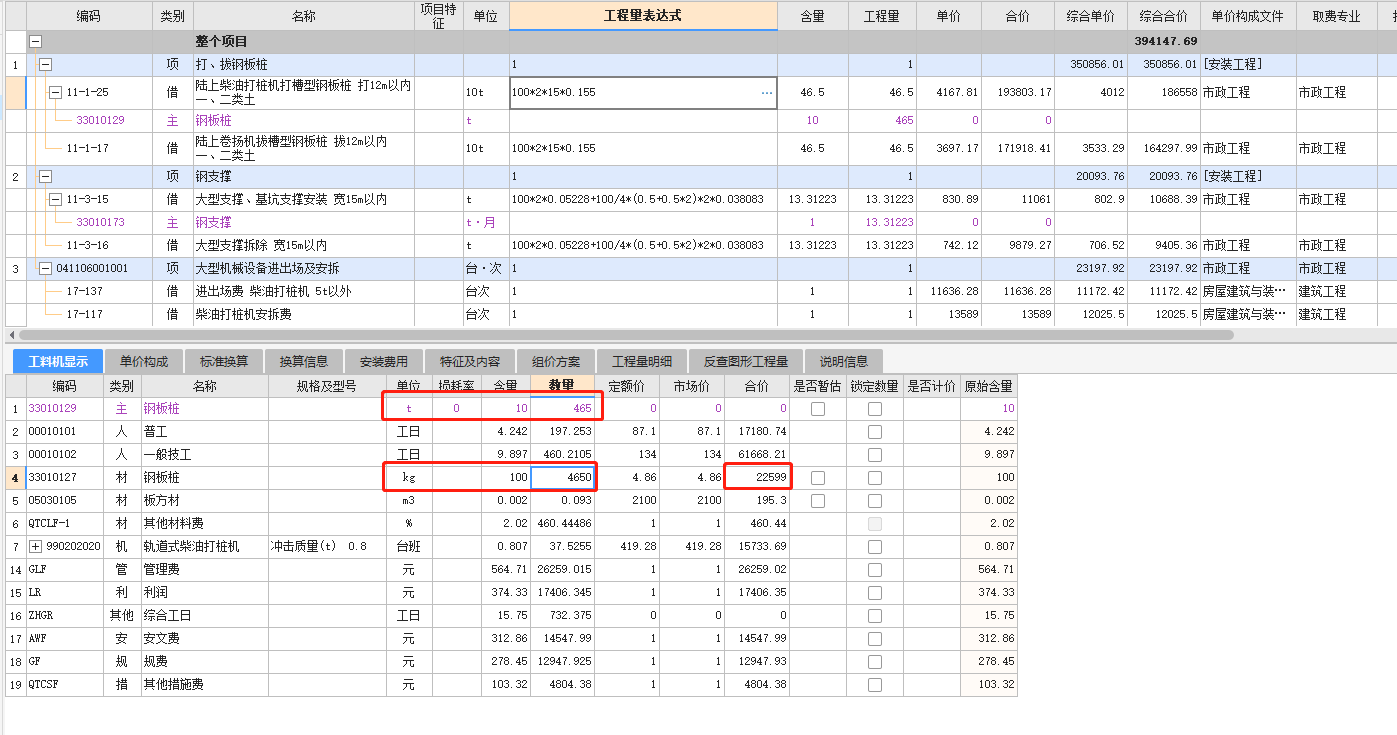Screen dimensions: 1397x735
Task: Open the 单价构成 tab
Action: [x=144, y=361]
